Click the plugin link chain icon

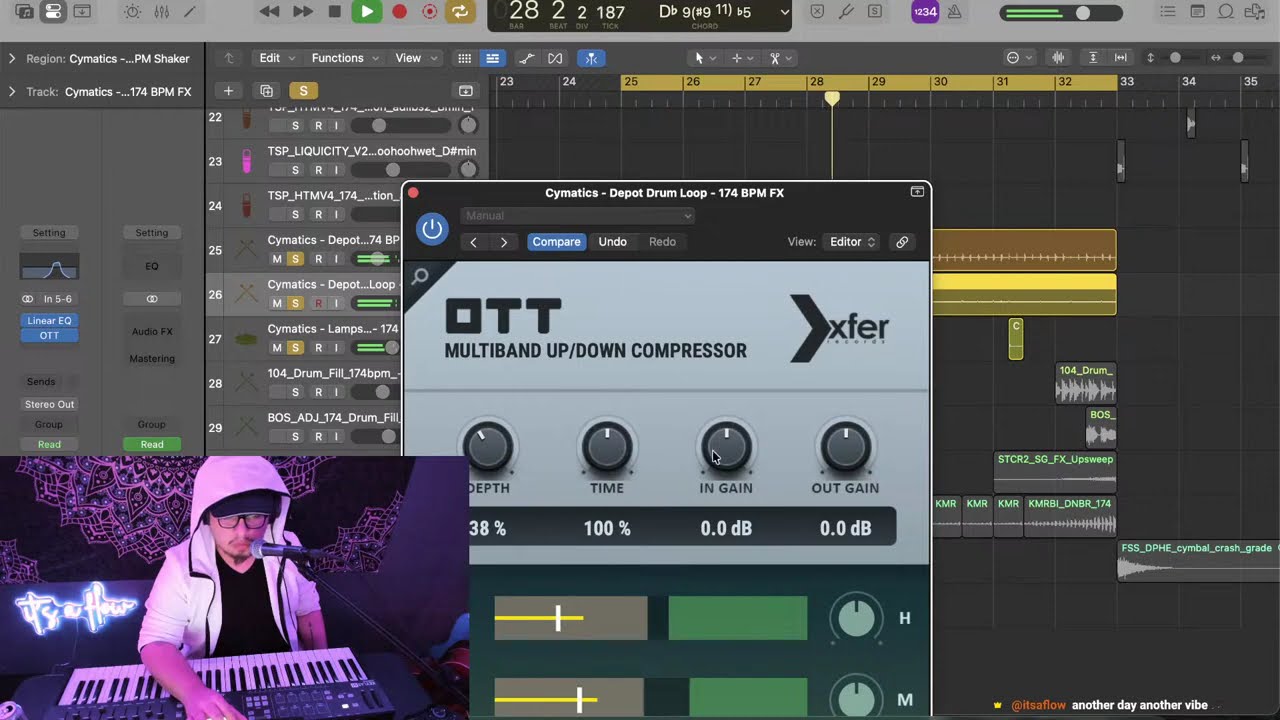(x=902, y=242)
